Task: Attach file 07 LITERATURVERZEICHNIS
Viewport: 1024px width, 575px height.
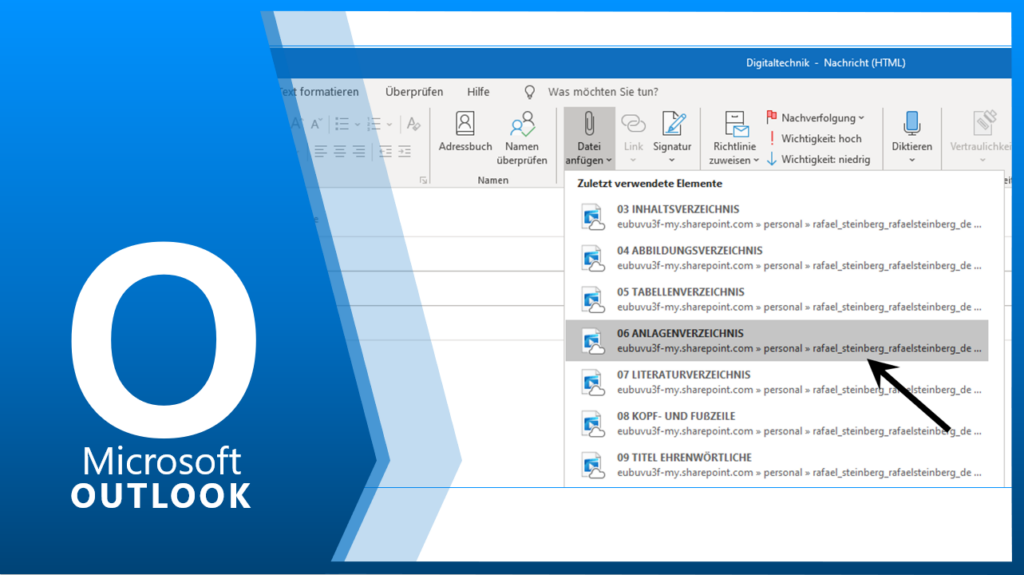Action: point(776,382)
